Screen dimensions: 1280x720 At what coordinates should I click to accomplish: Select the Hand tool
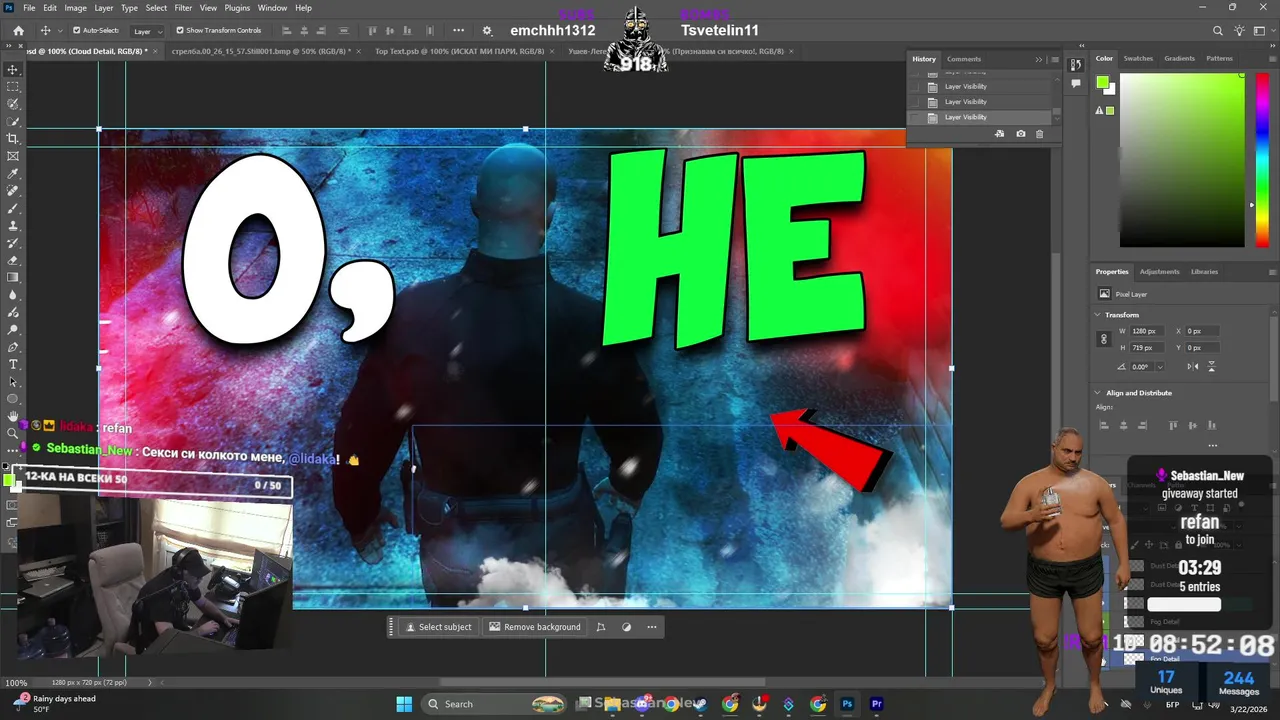[13, 416]
